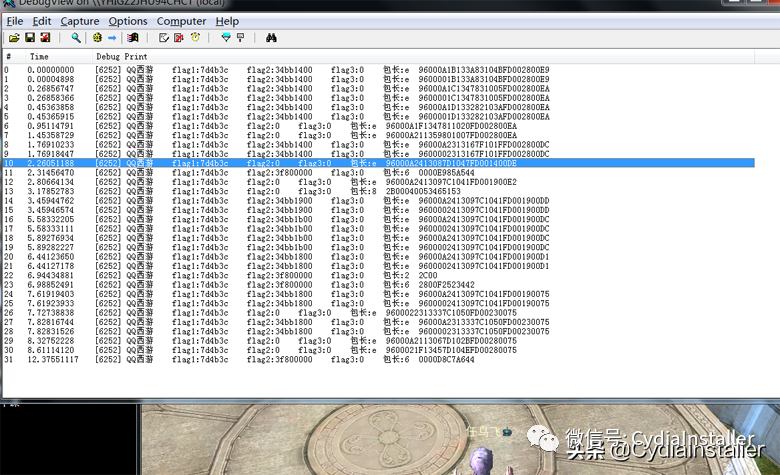Open the History Depth icon

pos(241,38)
